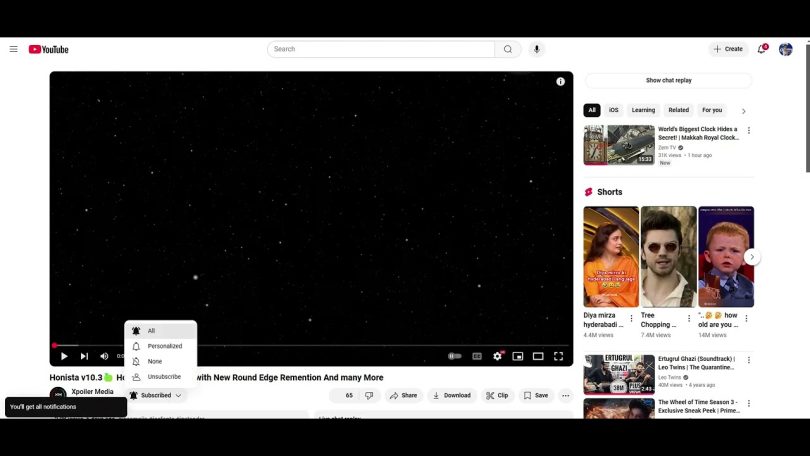Image resolution: width=810 pixels, height=456 pixels.
Task: Click the video progress bar
Action: tap(300, 345)
